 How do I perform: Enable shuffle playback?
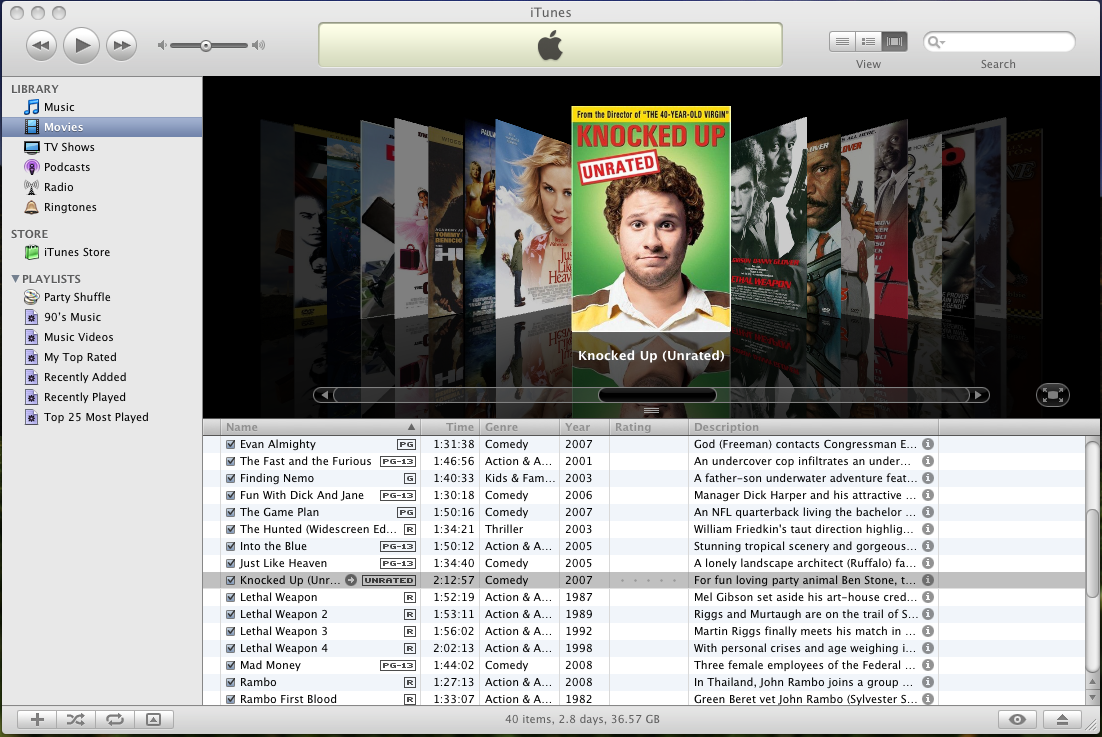point(75,718)
